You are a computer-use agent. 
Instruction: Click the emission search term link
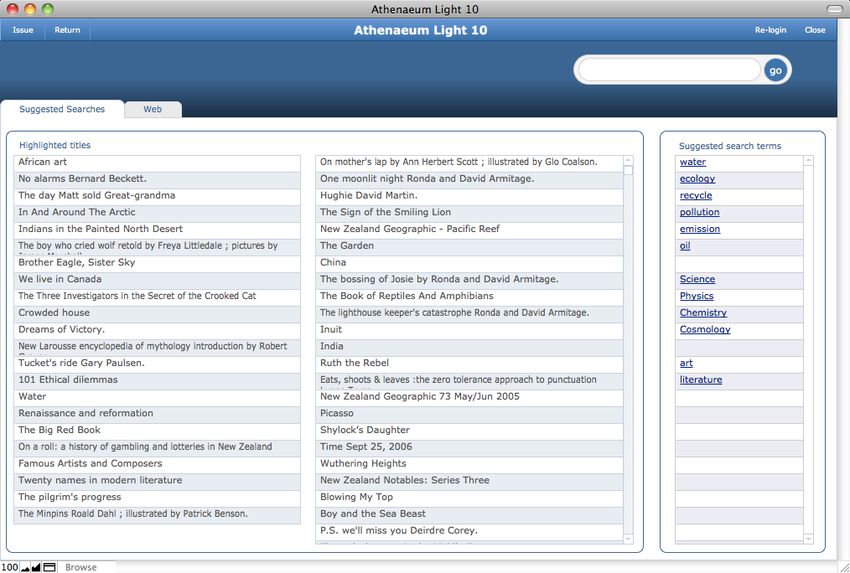(700, 229)
